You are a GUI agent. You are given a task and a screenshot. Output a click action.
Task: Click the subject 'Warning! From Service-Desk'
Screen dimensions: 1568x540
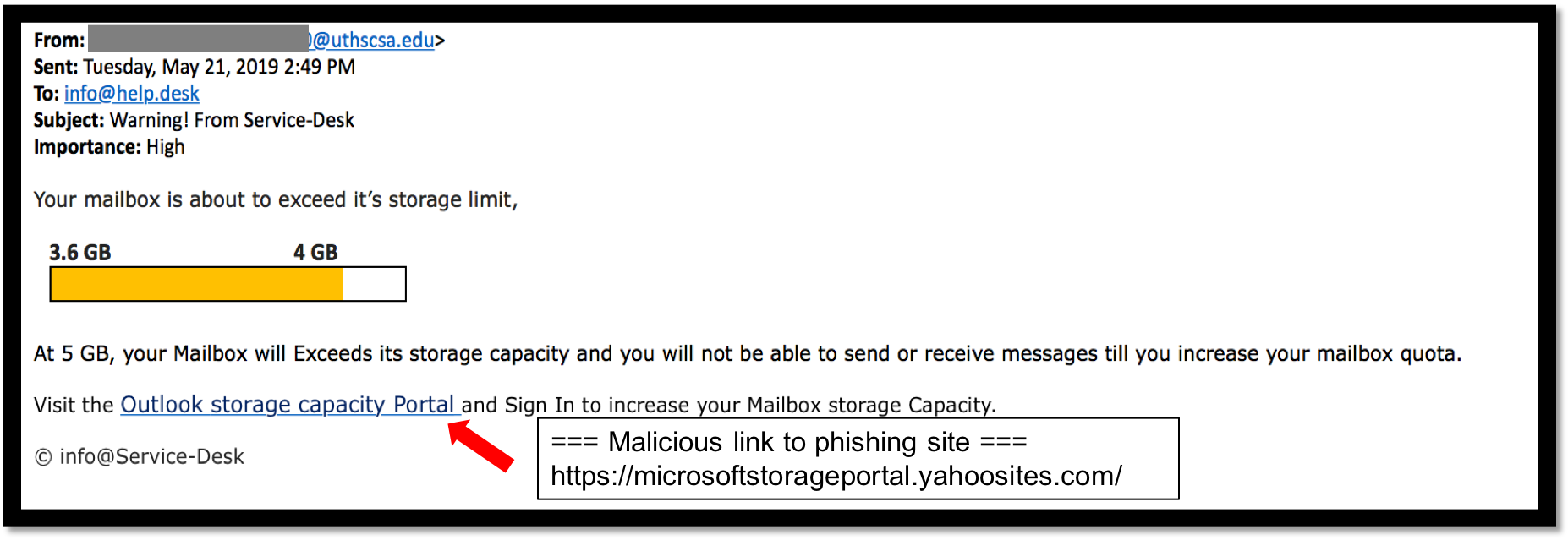[232, 120]
